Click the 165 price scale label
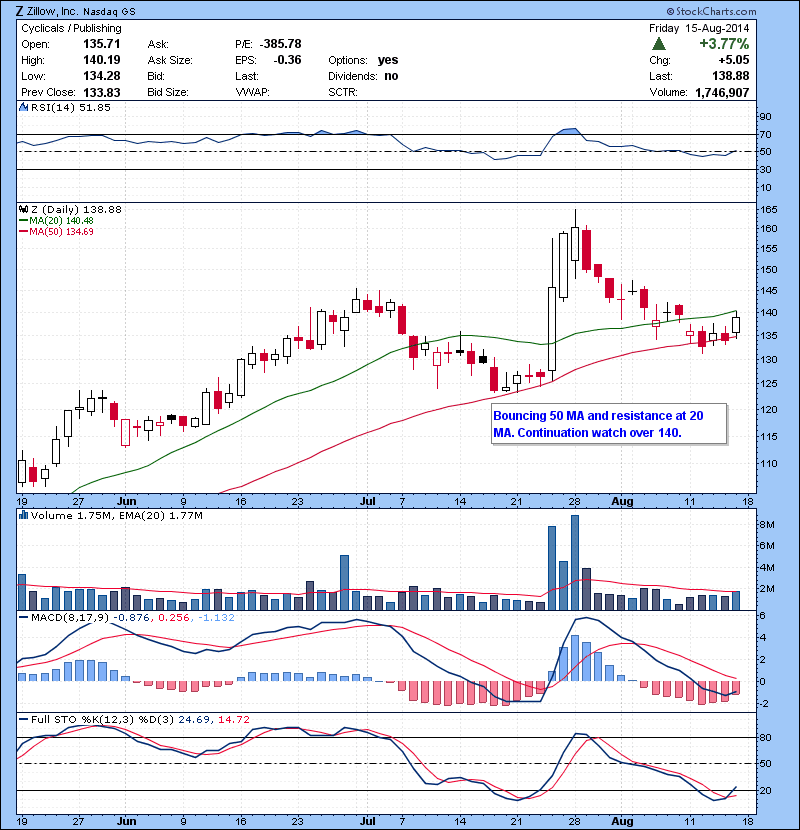The width and height of the screenshot is (800, 830). [769, 210]
